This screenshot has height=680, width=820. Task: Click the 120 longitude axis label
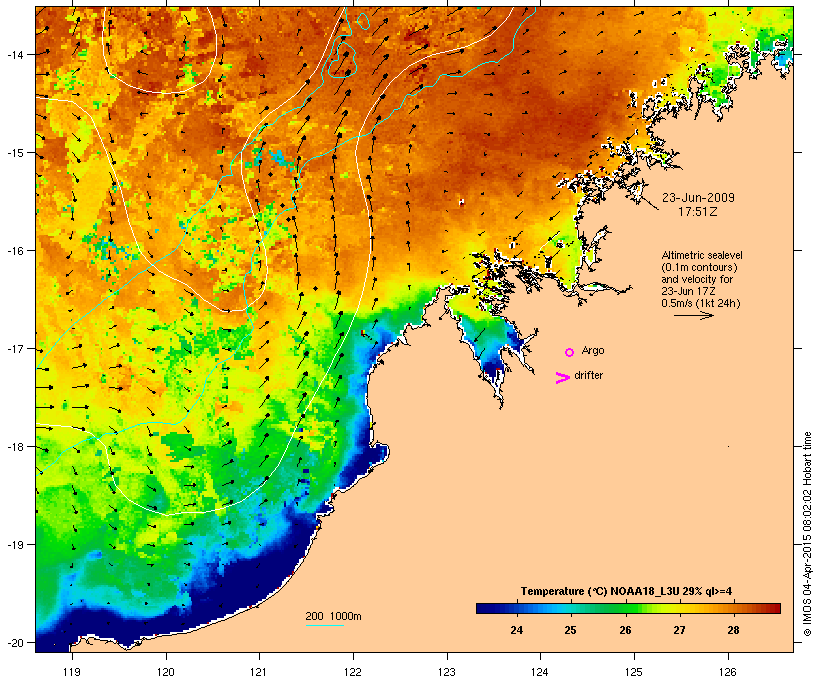[x=166, y=672]
